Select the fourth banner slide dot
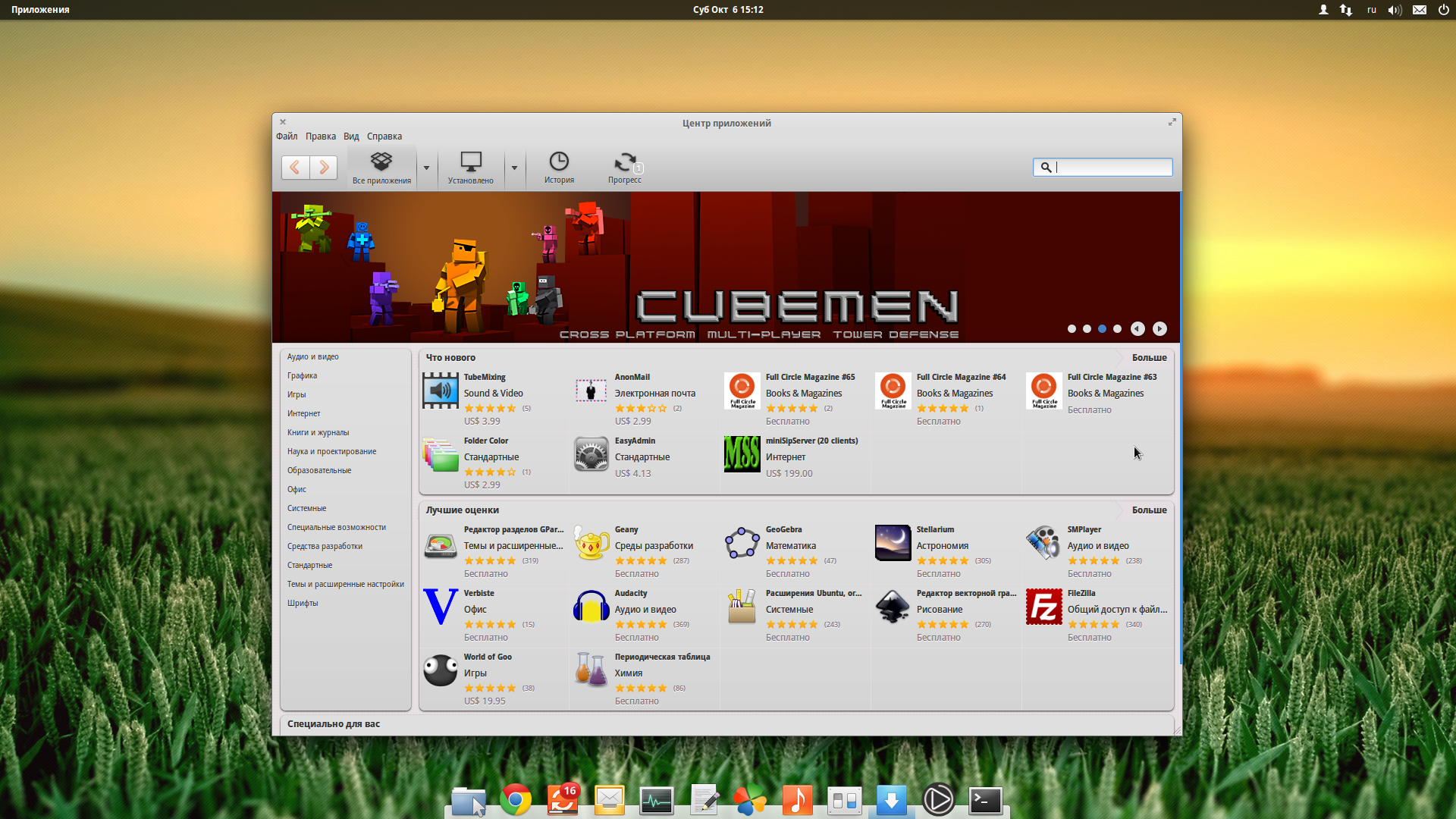The width and height of the screenshot is (1456, 819). (x=1117, y=328)
